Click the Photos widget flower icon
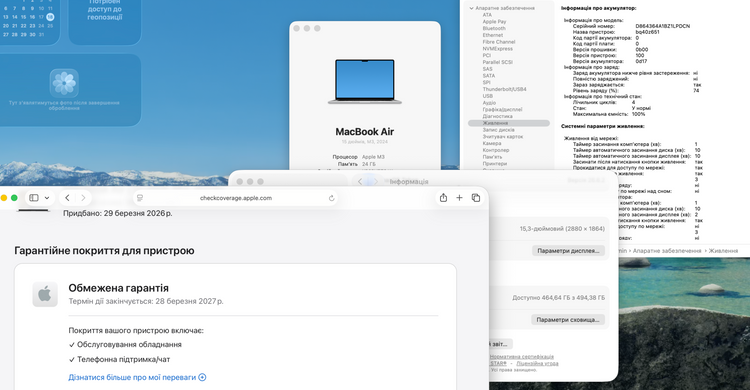750x390 pixels. tap(64, 83)
